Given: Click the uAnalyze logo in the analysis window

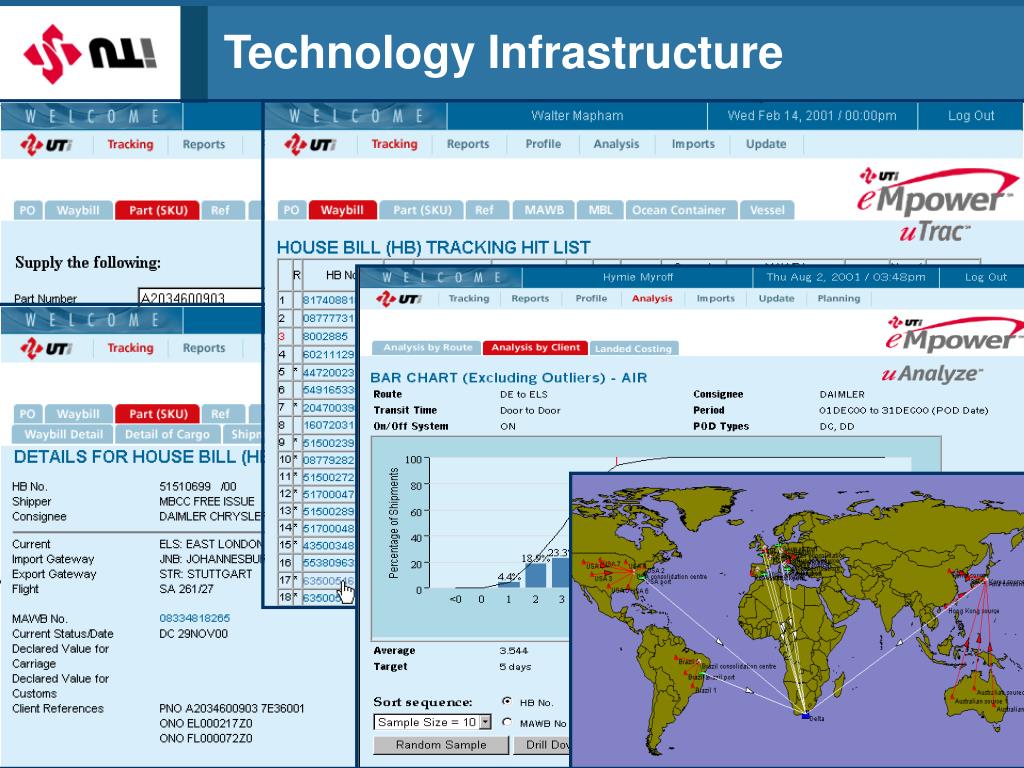Looking at the screenshot, I should point(931,374).
